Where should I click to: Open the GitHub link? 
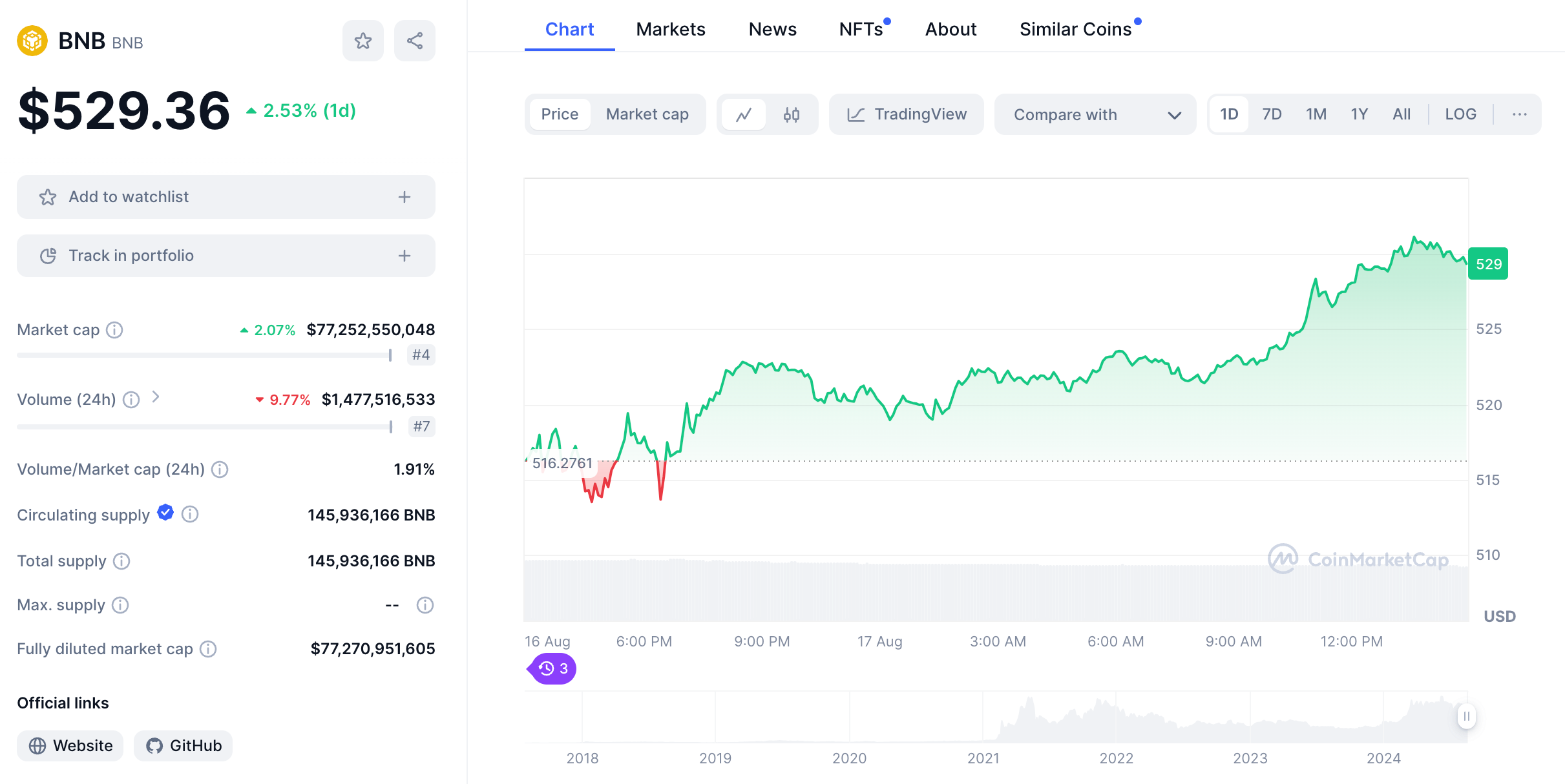click(x=183, y=746)
